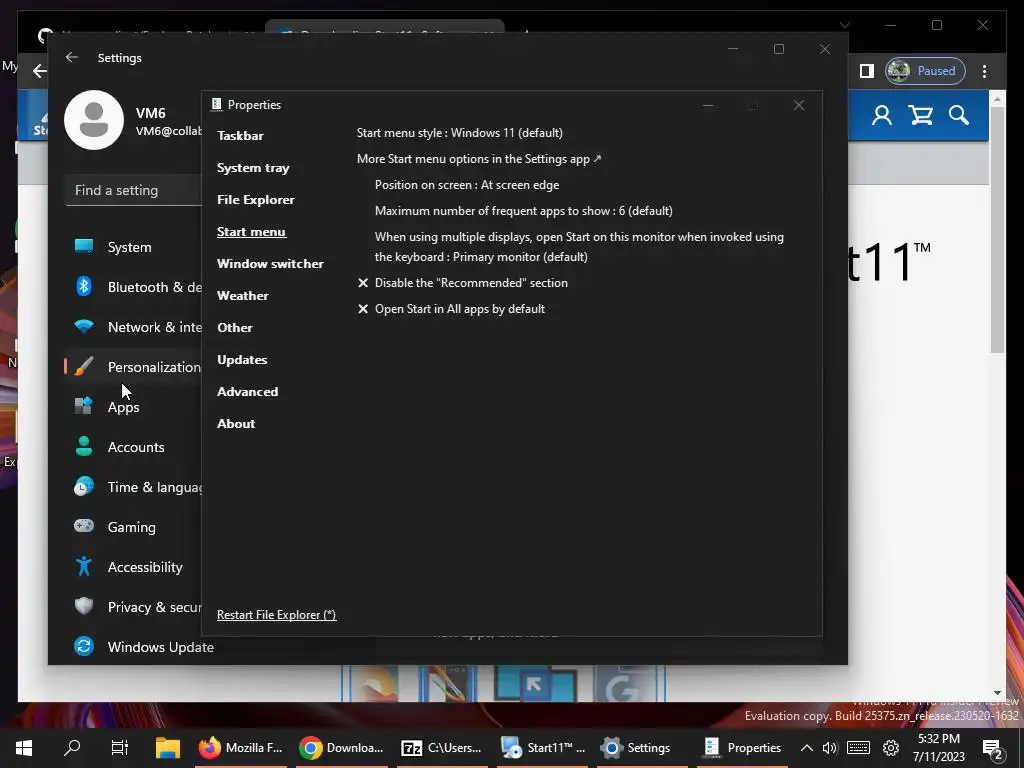
Task: Open the Advanced section
Action: pos(248,392)
